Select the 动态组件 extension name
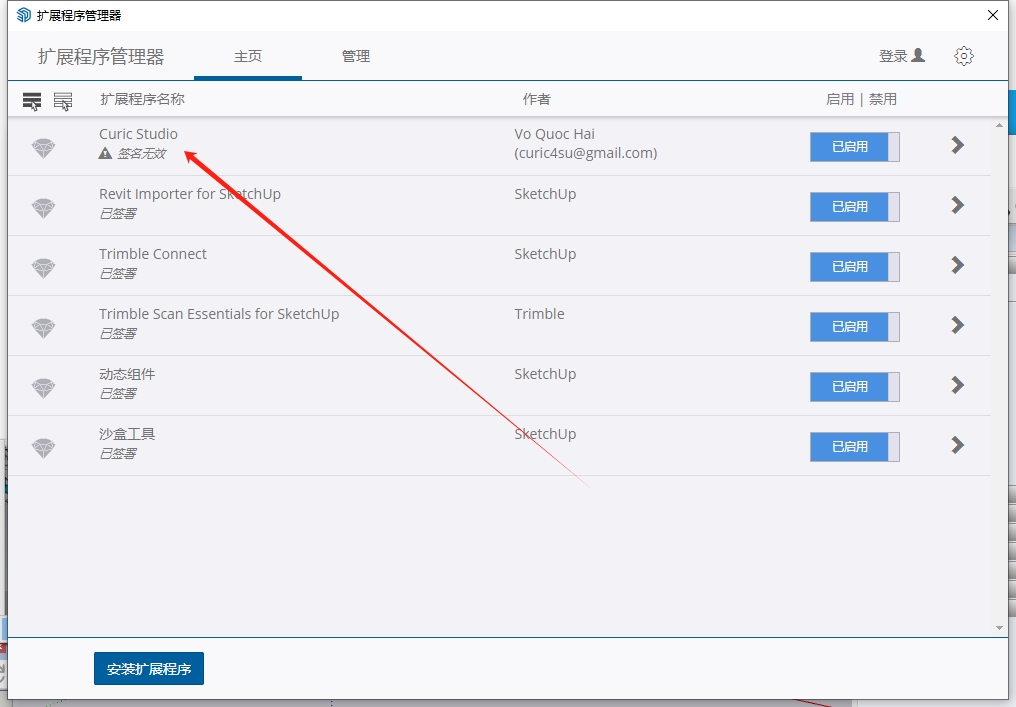1016x707 pixels. (127, 375)
